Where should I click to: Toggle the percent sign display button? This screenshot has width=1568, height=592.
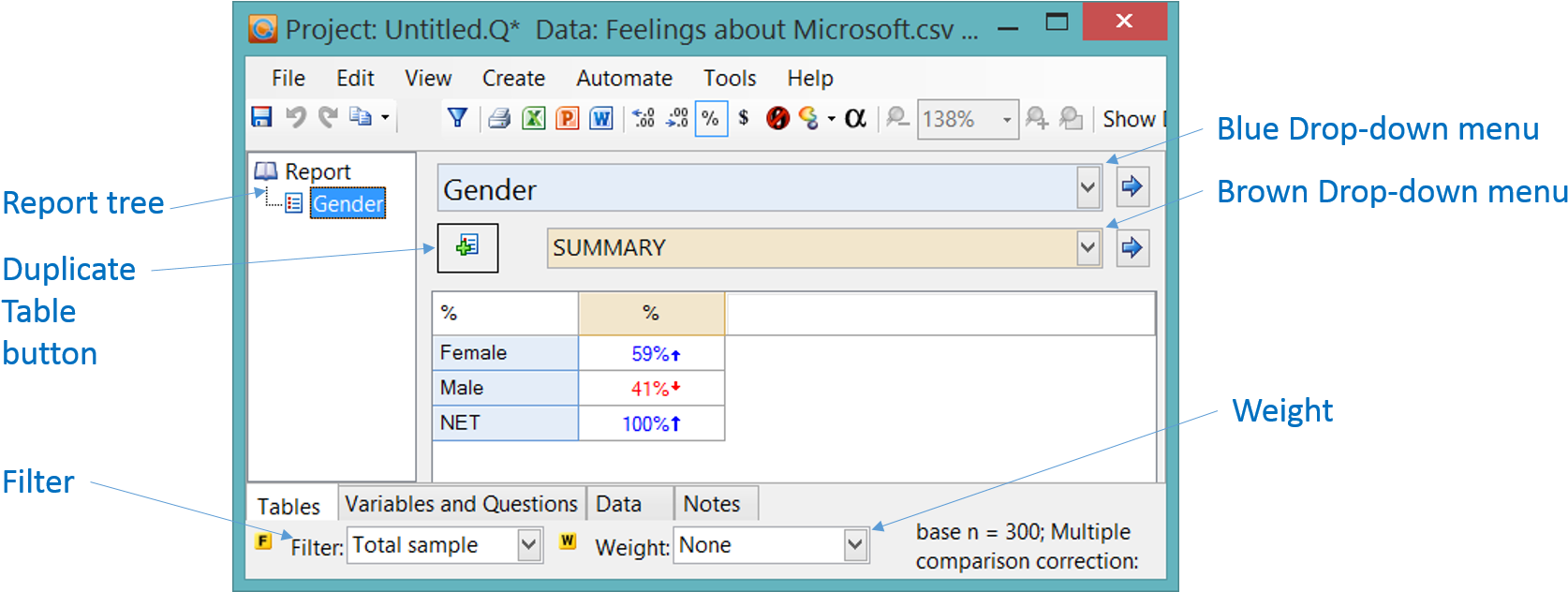711,119
